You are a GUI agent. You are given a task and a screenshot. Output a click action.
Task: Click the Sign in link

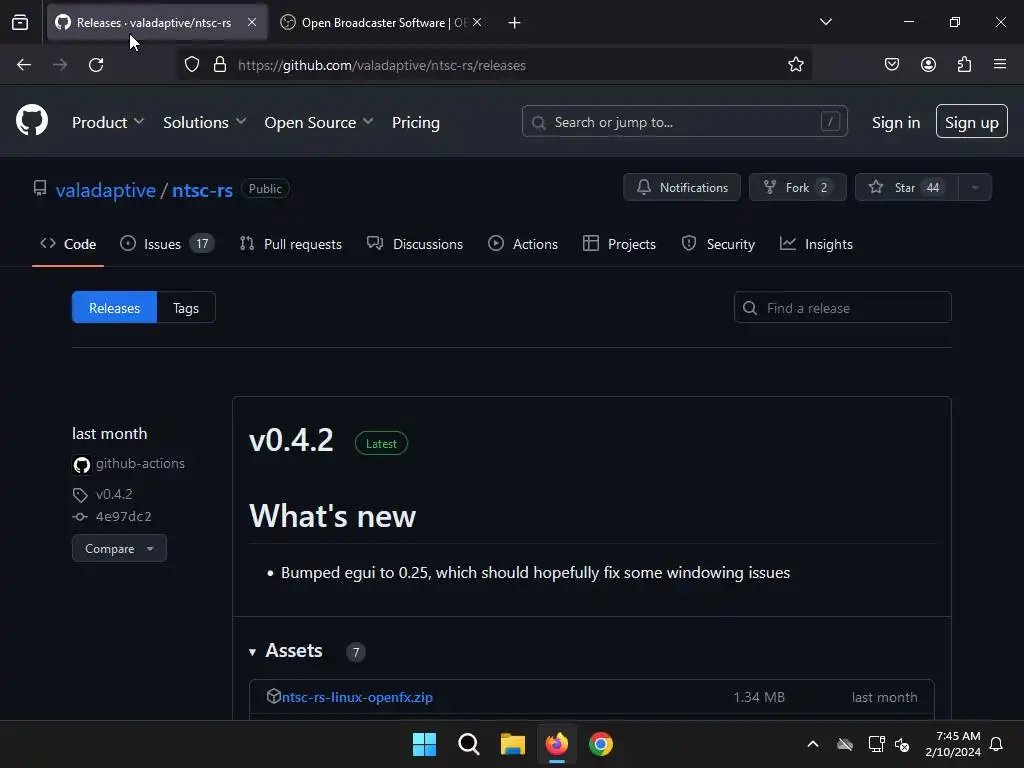click(896, 122)
